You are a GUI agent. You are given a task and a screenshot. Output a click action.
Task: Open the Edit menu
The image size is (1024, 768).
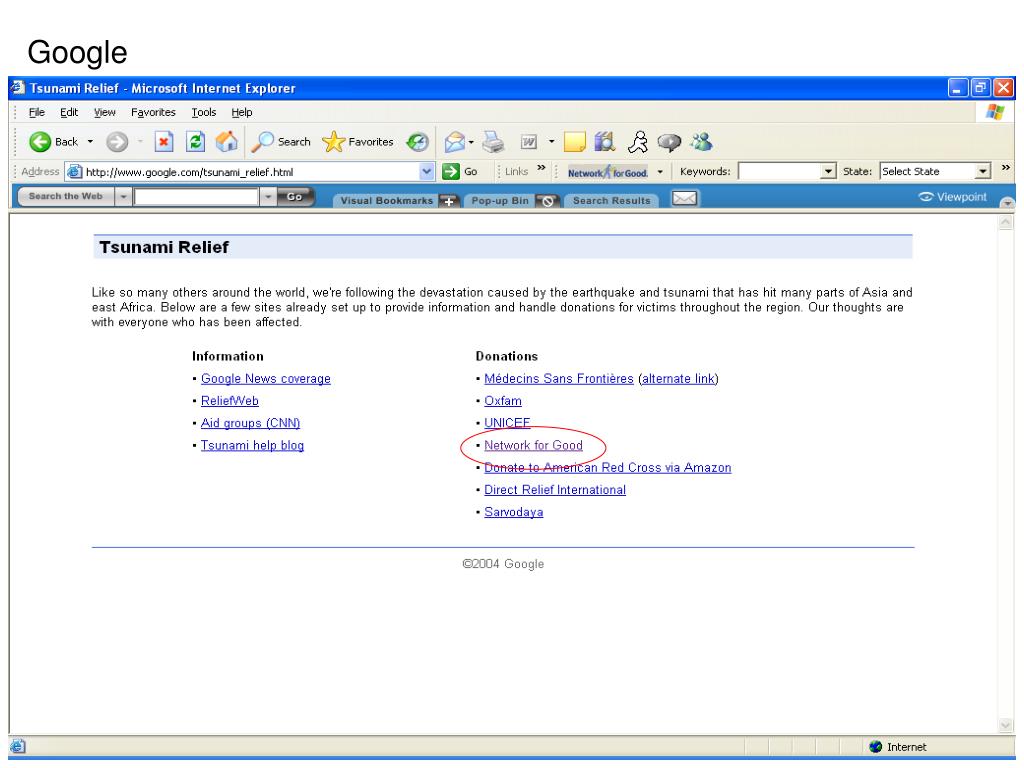tap(69, 112)
